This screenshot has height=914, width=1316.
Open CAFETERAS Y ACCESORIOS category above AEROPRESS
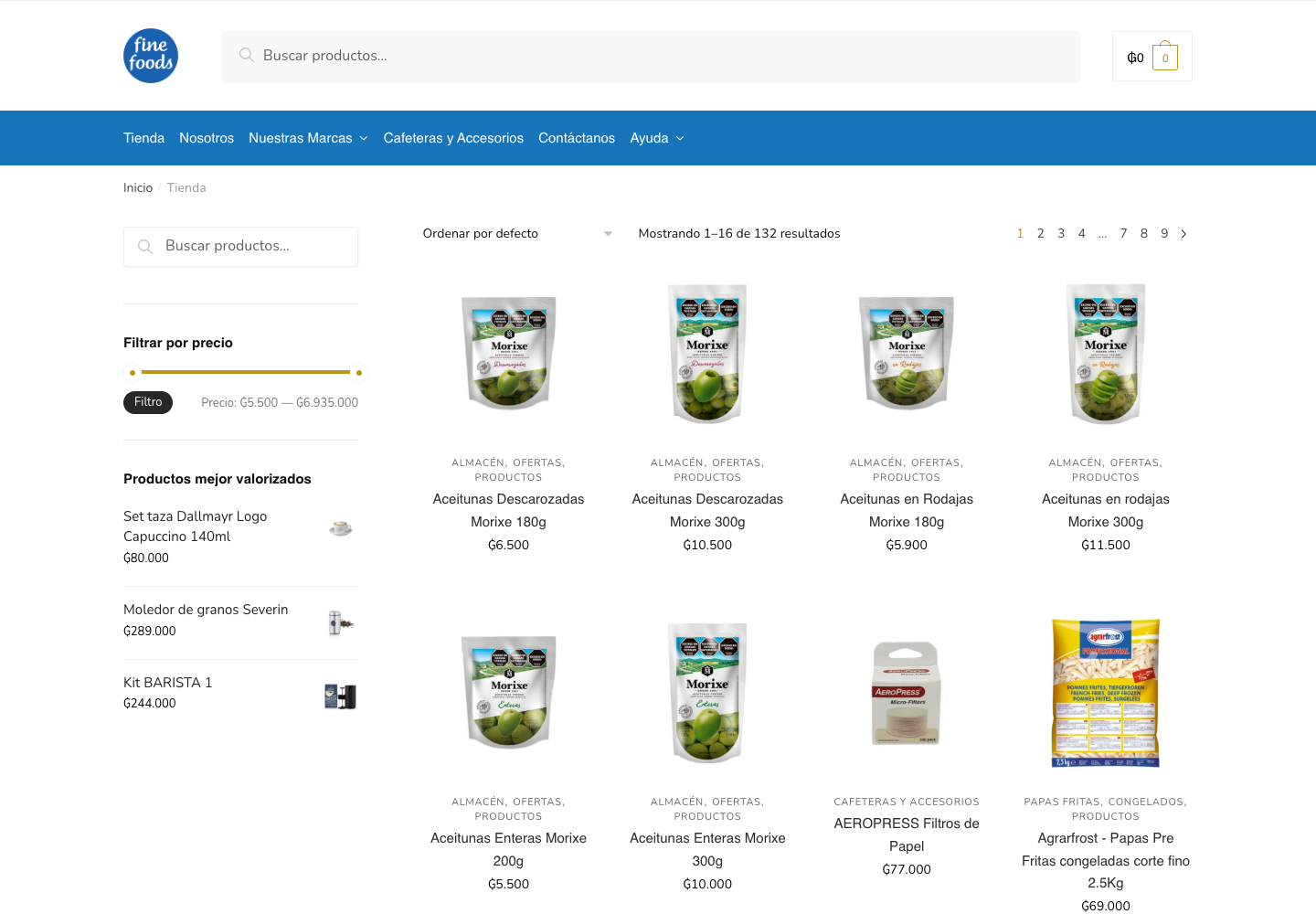pos(907,802)
